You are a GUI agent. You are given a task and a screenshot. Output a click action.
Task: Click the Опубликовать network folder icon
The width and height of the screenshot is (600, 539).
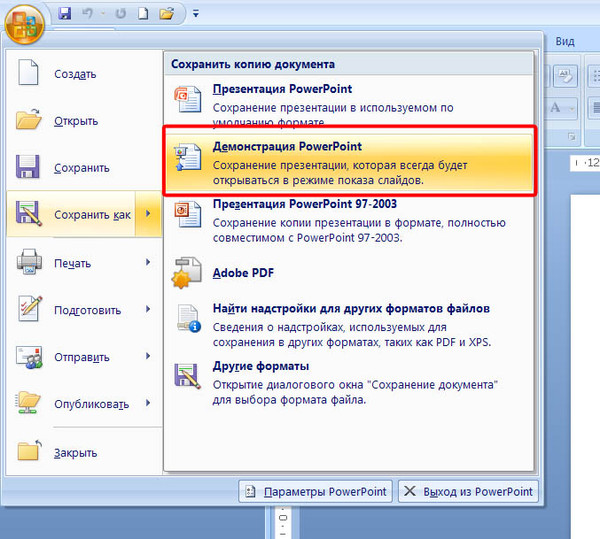click(x=28, y=402)
